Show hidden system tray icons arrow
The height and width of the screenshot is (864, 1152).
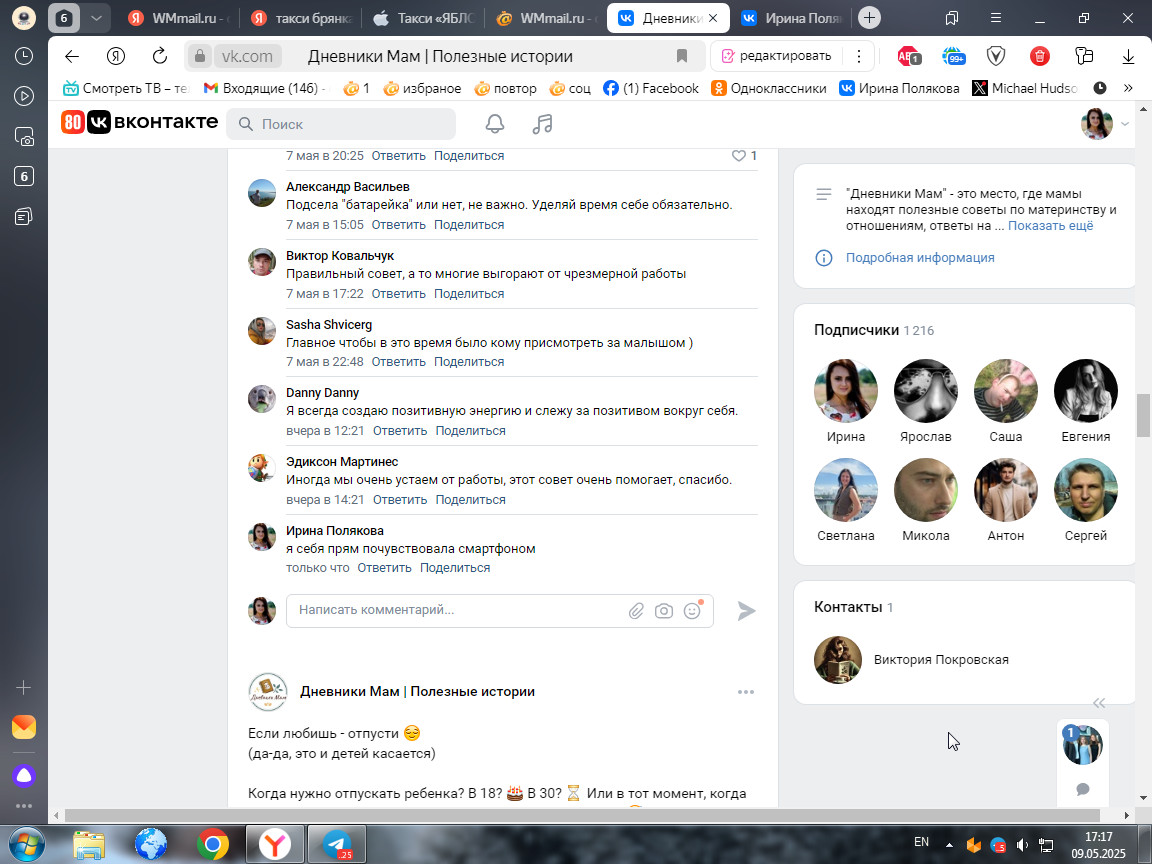tap(949, 845)
